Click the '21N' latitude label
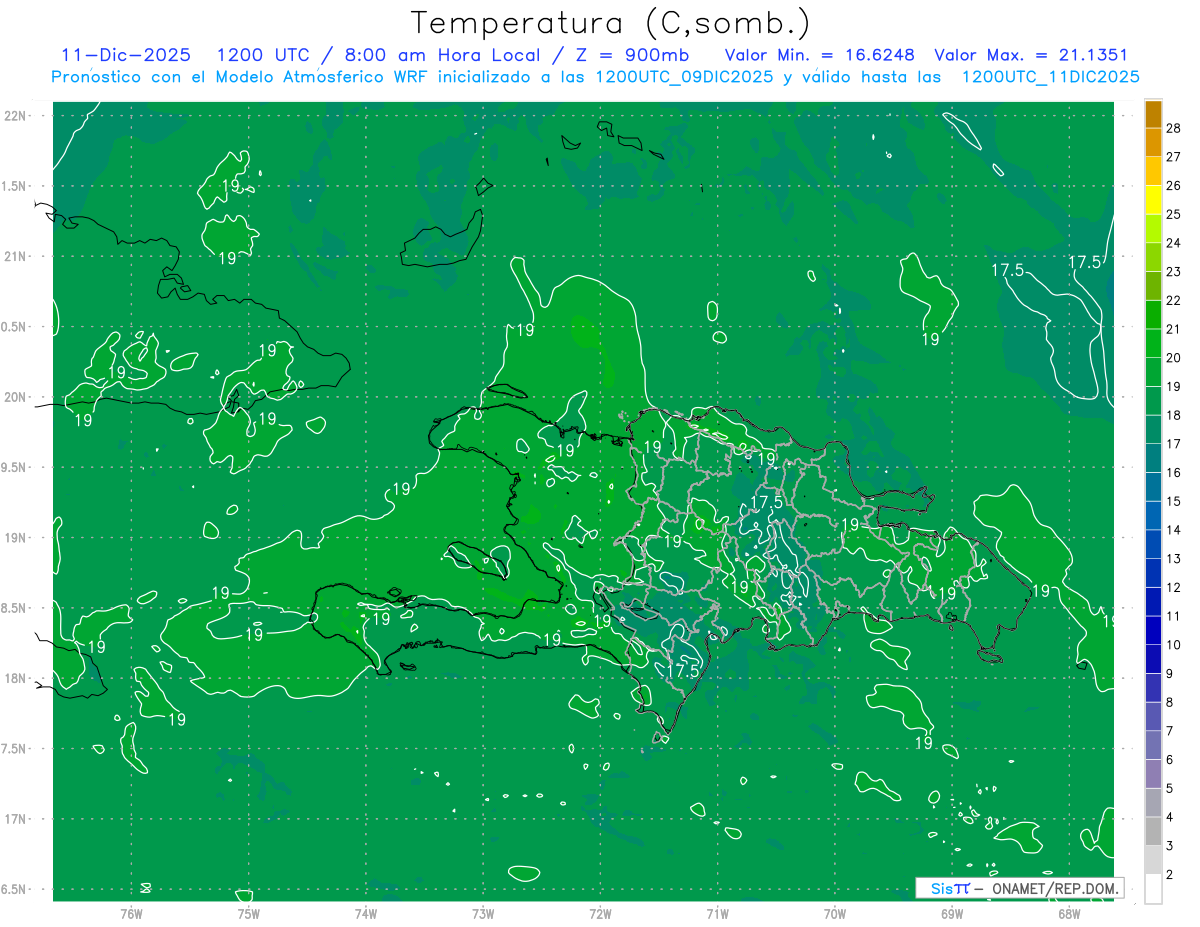Image resolution: width=1200 pixels, height=927 pixels. coord(15,256)
